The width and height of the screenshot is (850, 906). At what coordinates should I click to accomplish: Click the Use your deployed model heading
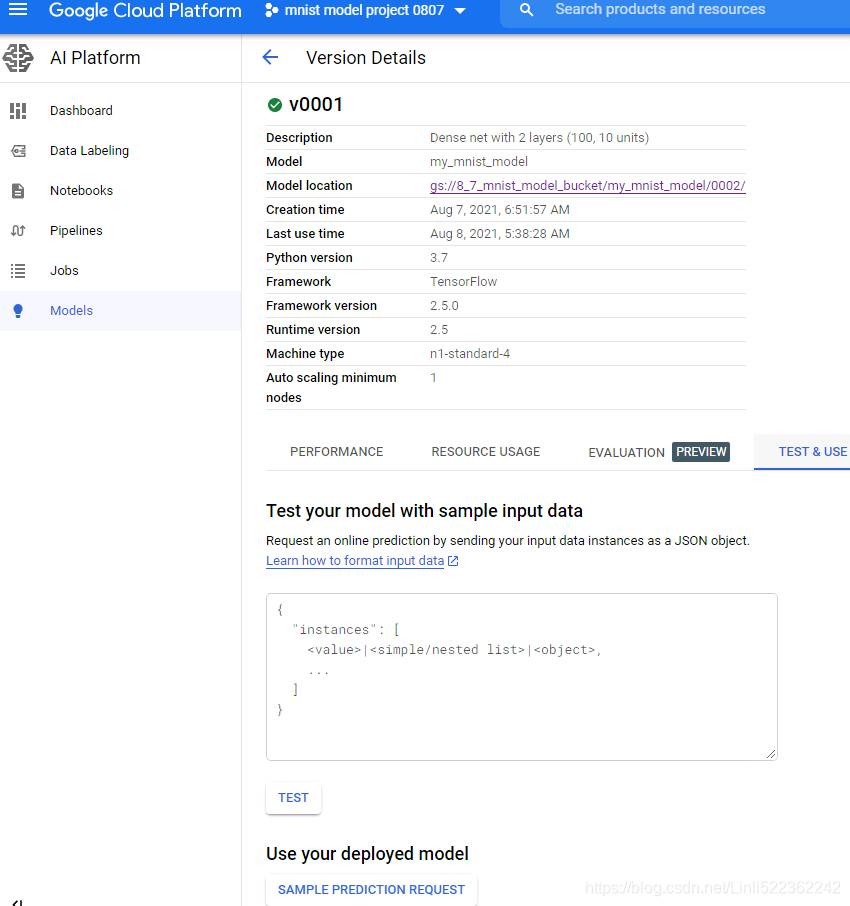(x=367, y=853)
